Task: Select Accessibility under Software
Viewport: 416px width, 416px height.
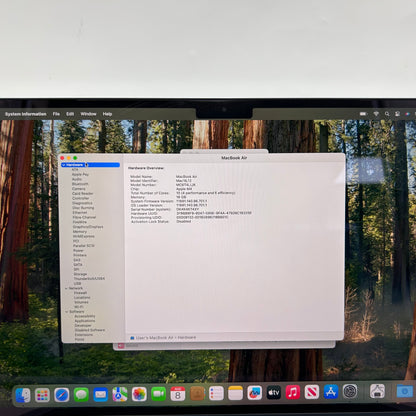Action: pos(85,316)
